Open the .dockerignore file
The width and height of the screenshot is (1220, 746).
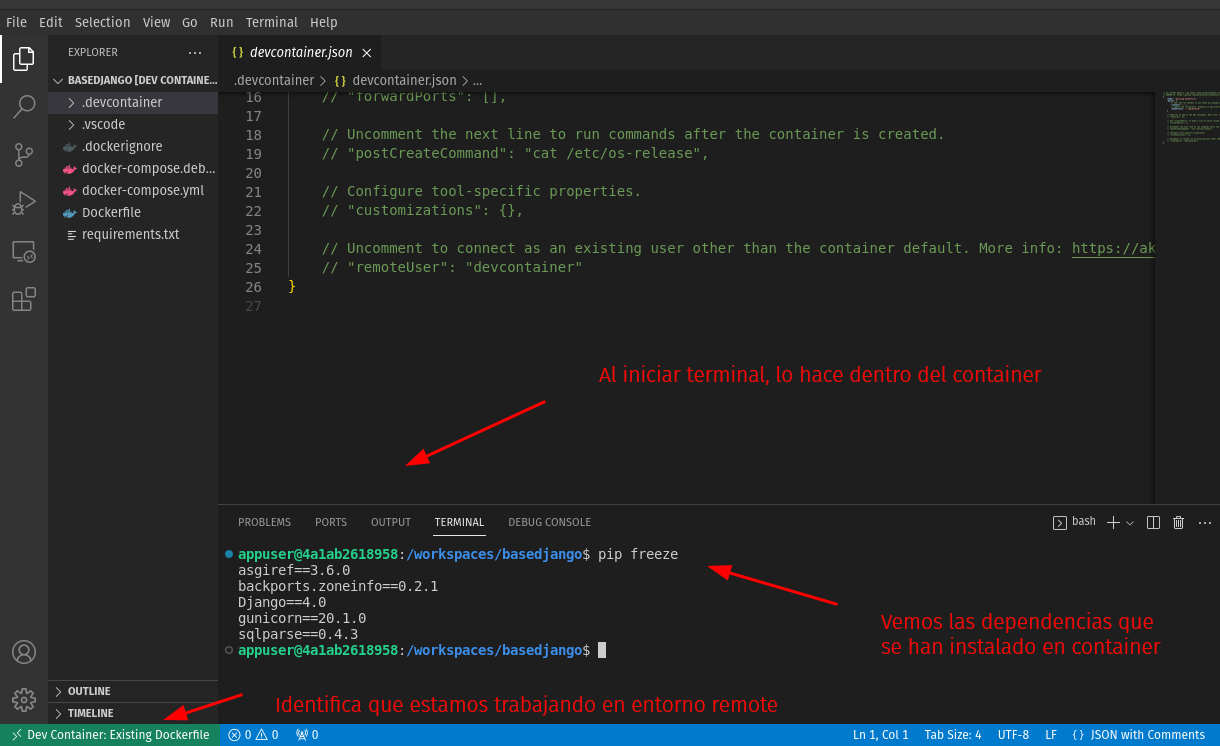tap(133, 146)
